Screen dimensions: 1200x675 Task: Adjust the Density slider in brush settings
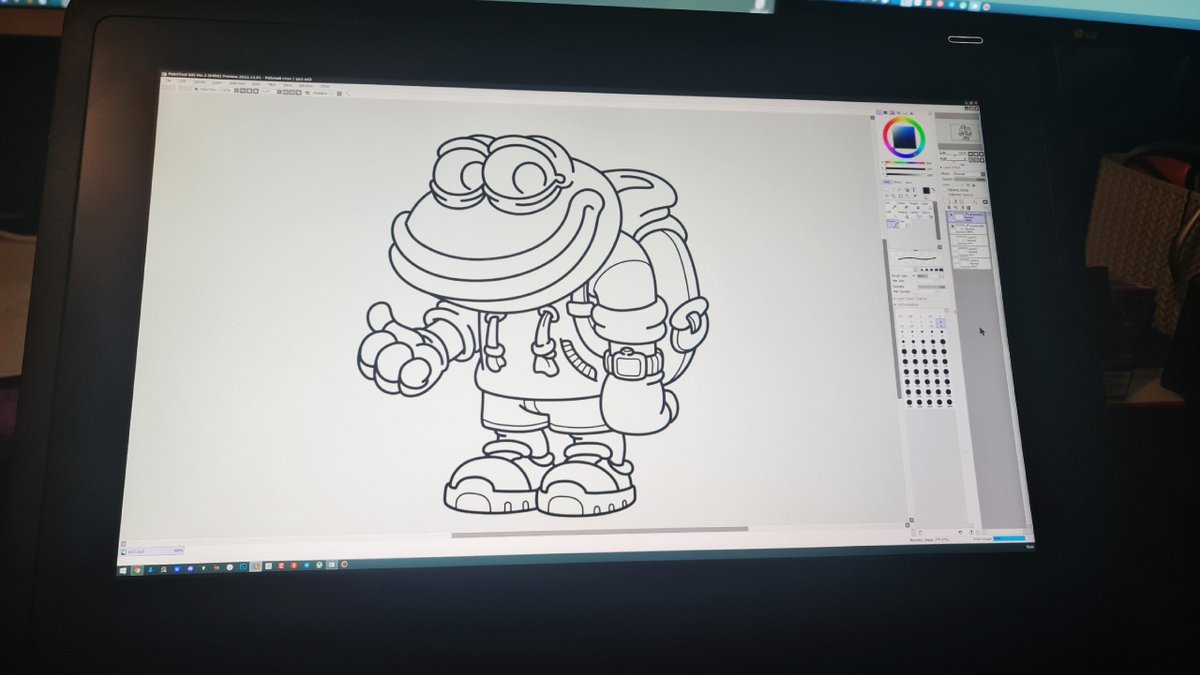pos(931,287)
